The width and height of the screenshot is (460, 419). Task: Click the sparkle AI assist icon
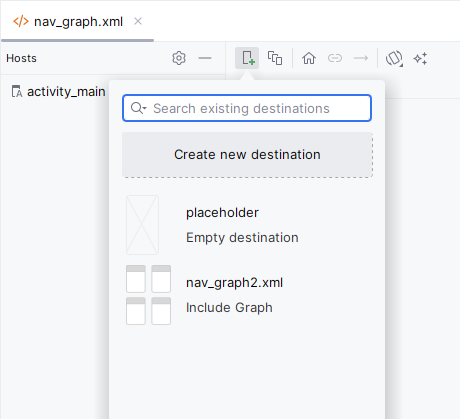[420, 58]
